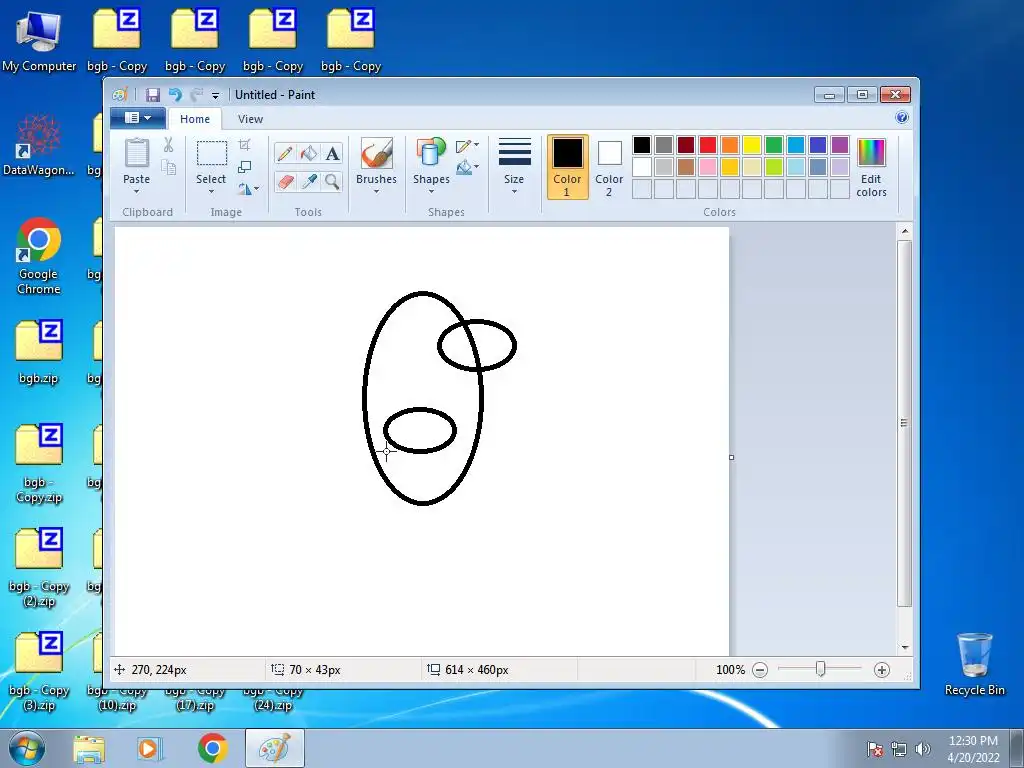Image resolution: width=1024 pixels, height=768 pixels.
Task: Pick the dark red color swatch
Action: click(x=686, y=145)
